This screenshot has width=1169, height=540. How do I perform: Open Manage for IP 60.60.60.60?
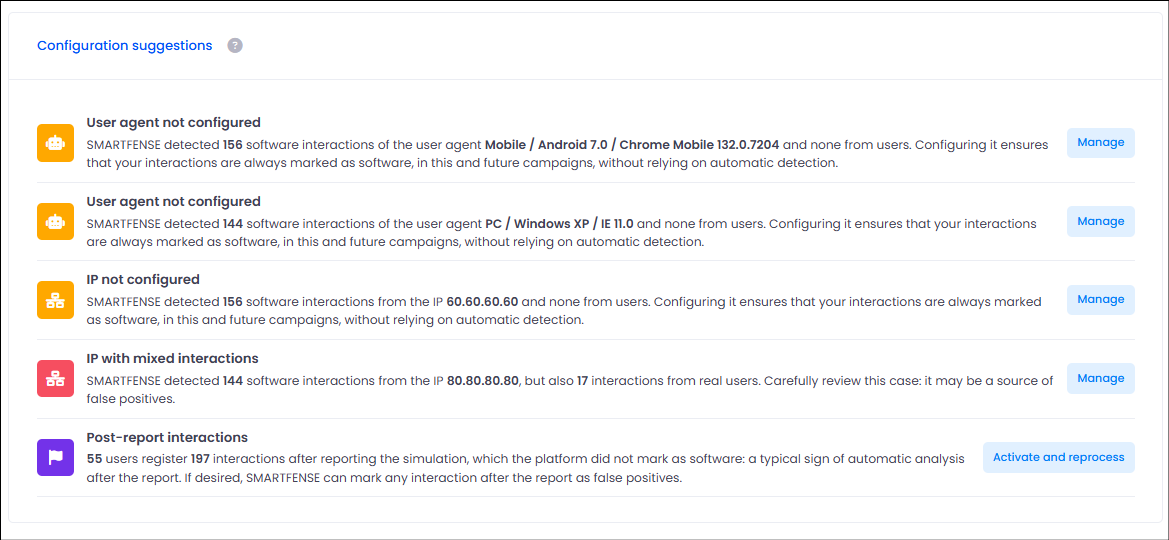point(1100,300)
